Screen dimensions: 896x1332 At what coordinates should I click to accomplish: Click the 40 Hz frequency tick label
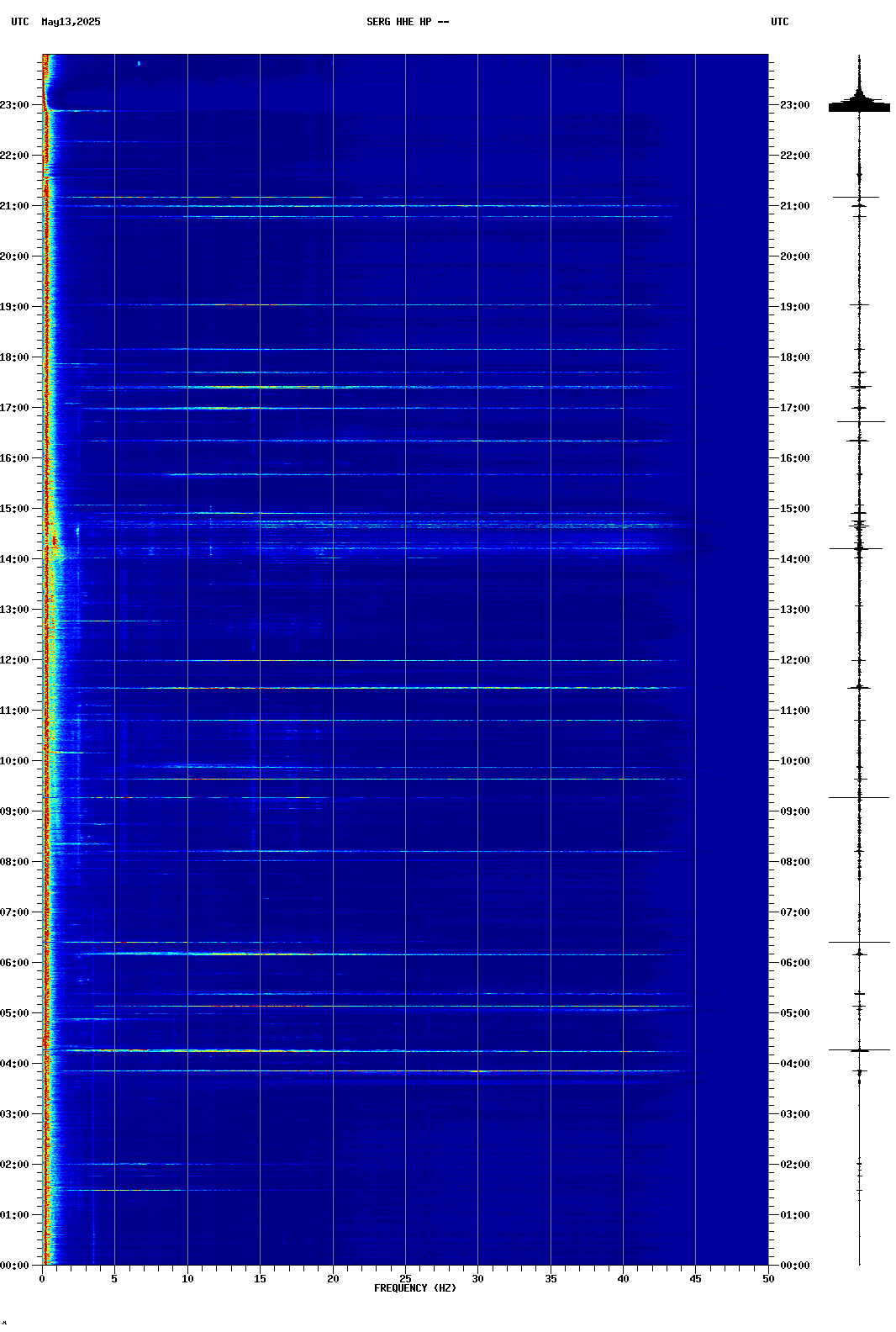(x=623, y=1279)
